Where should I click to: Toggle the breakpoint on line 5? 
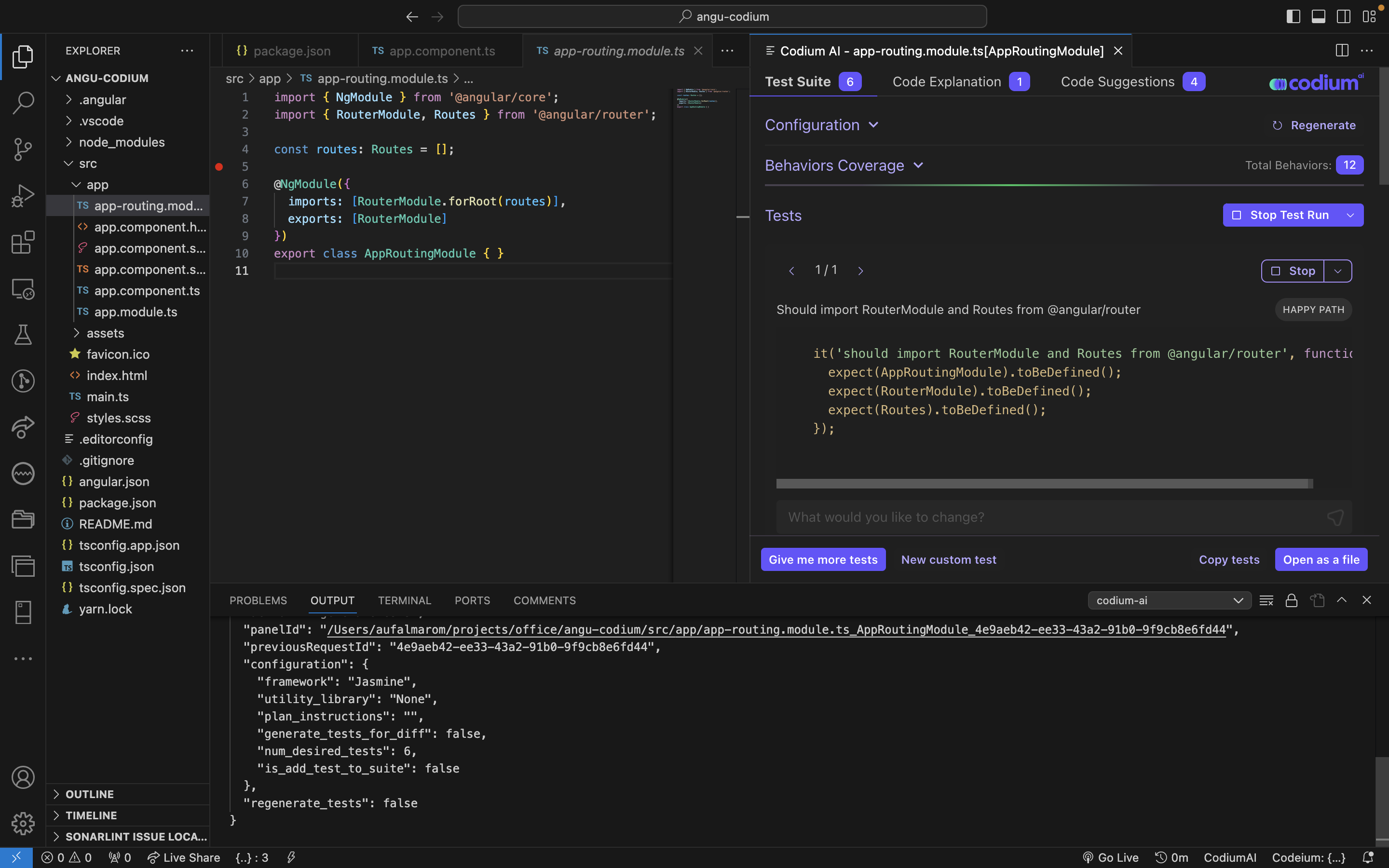tap(220, 166)
